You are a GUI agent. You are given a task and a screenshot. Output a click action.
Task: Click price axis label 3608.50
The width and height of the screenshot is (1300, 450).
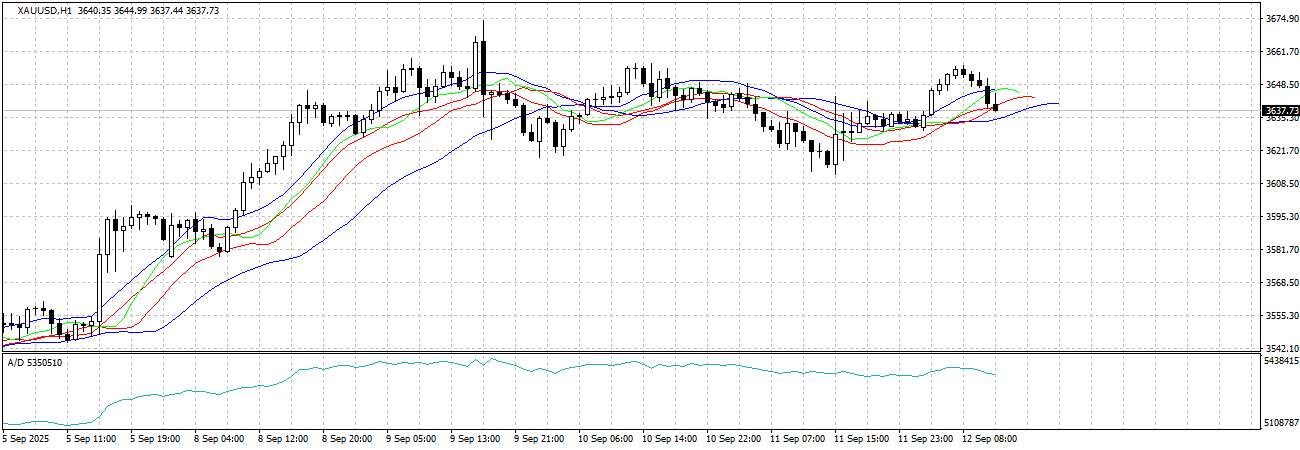(1281, 184)
